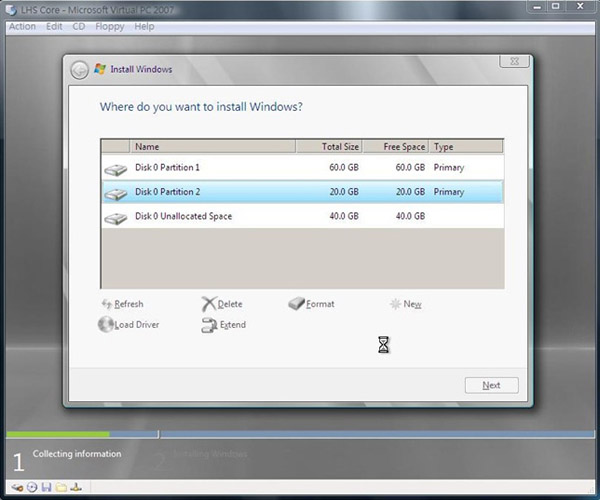Click the Extend partition icon
Viewport: 600px width, 500px height.
pyautogui.click(x=208, y=325)
